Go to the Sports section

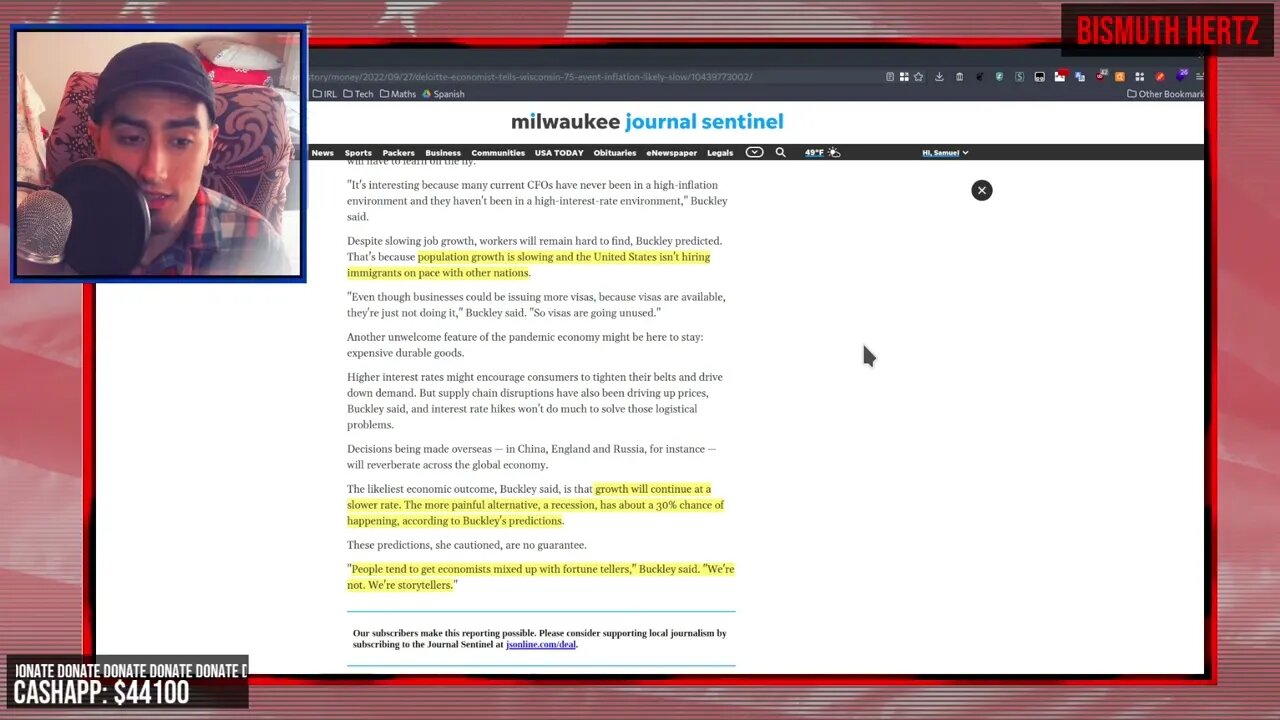[358, 153]
